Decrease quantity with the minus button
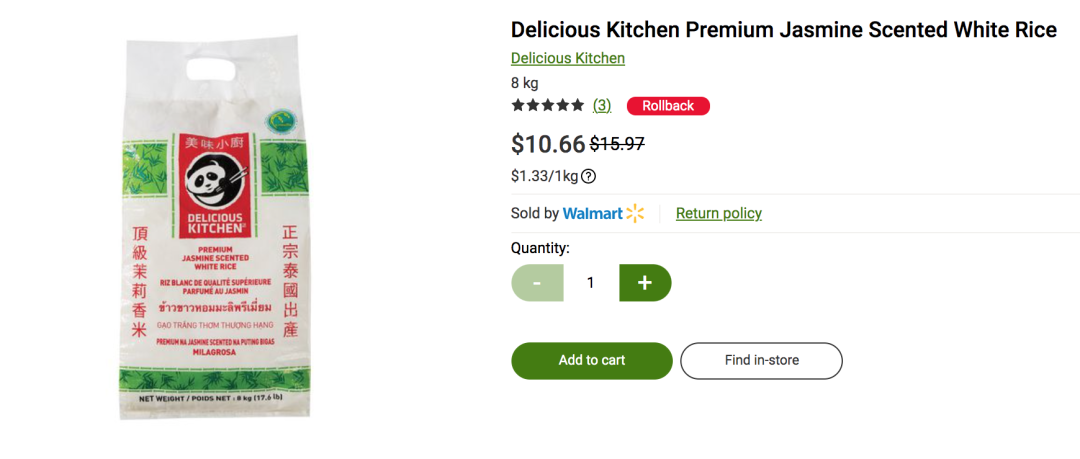 (x=537, y=283)
